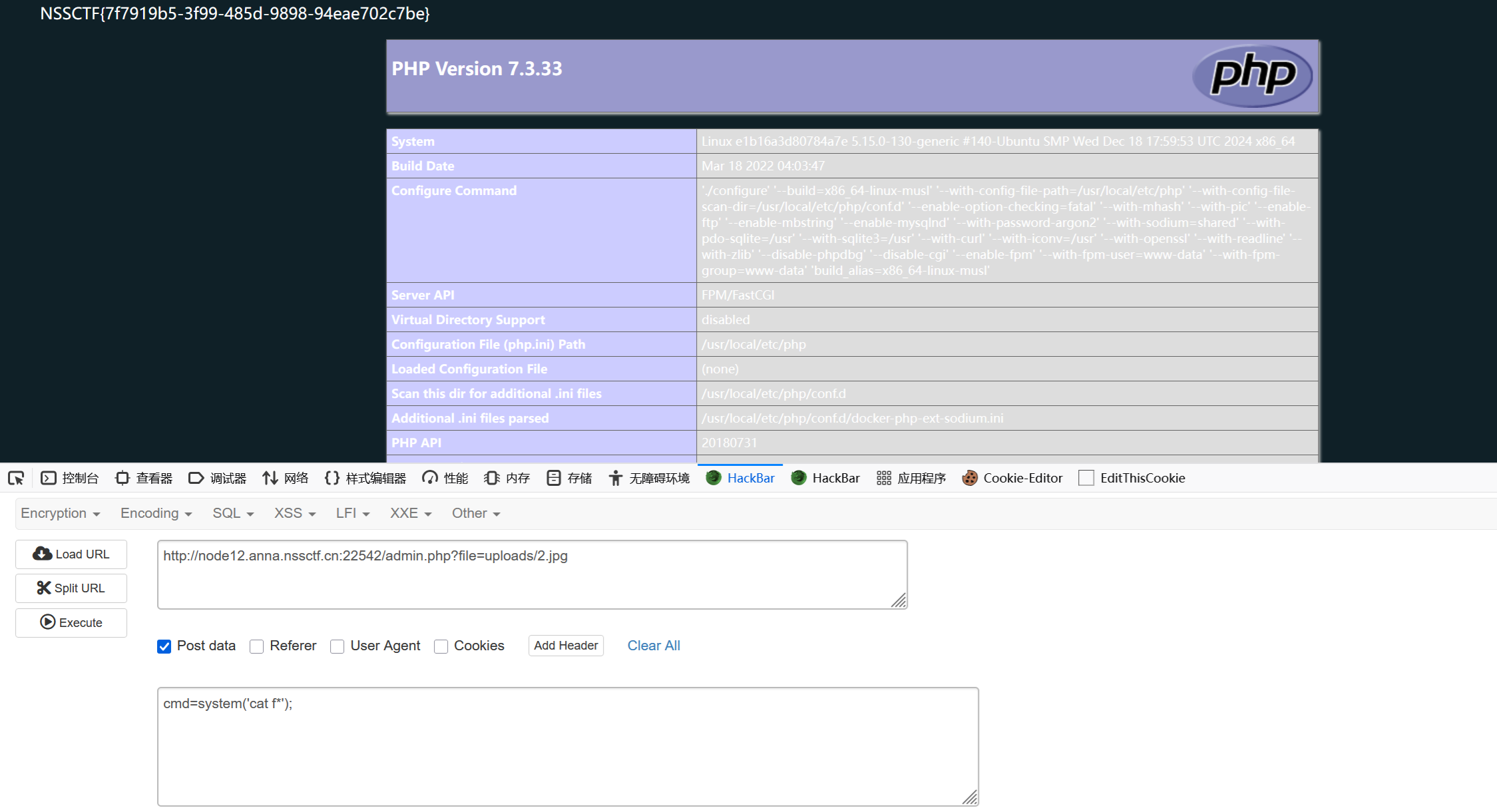Open the Storage (存储) panel
This screenshot has height=812, width=1497.
point(569,478)
